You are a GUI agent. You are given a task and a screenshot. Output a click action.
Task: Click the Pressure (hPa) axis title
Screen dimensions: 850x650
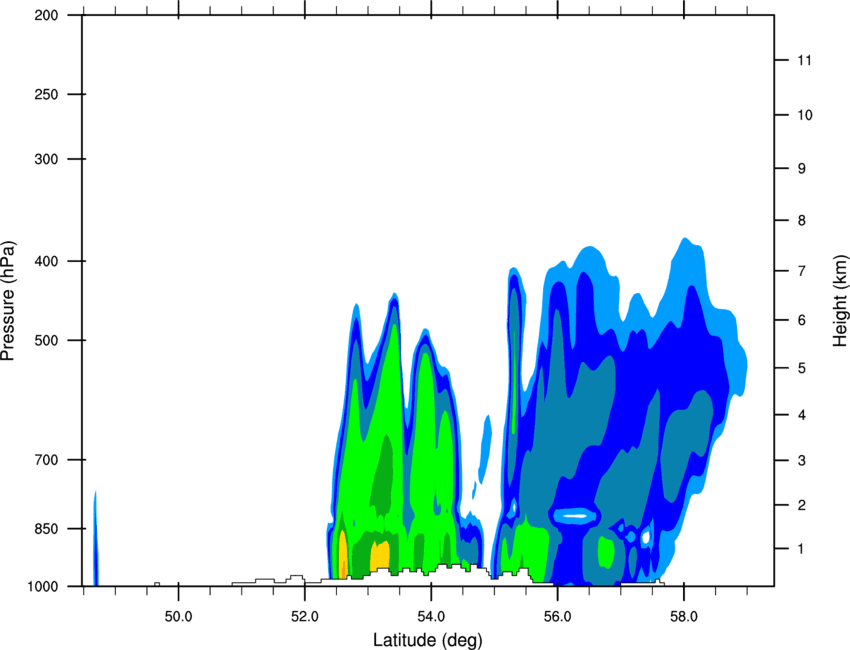8,301
